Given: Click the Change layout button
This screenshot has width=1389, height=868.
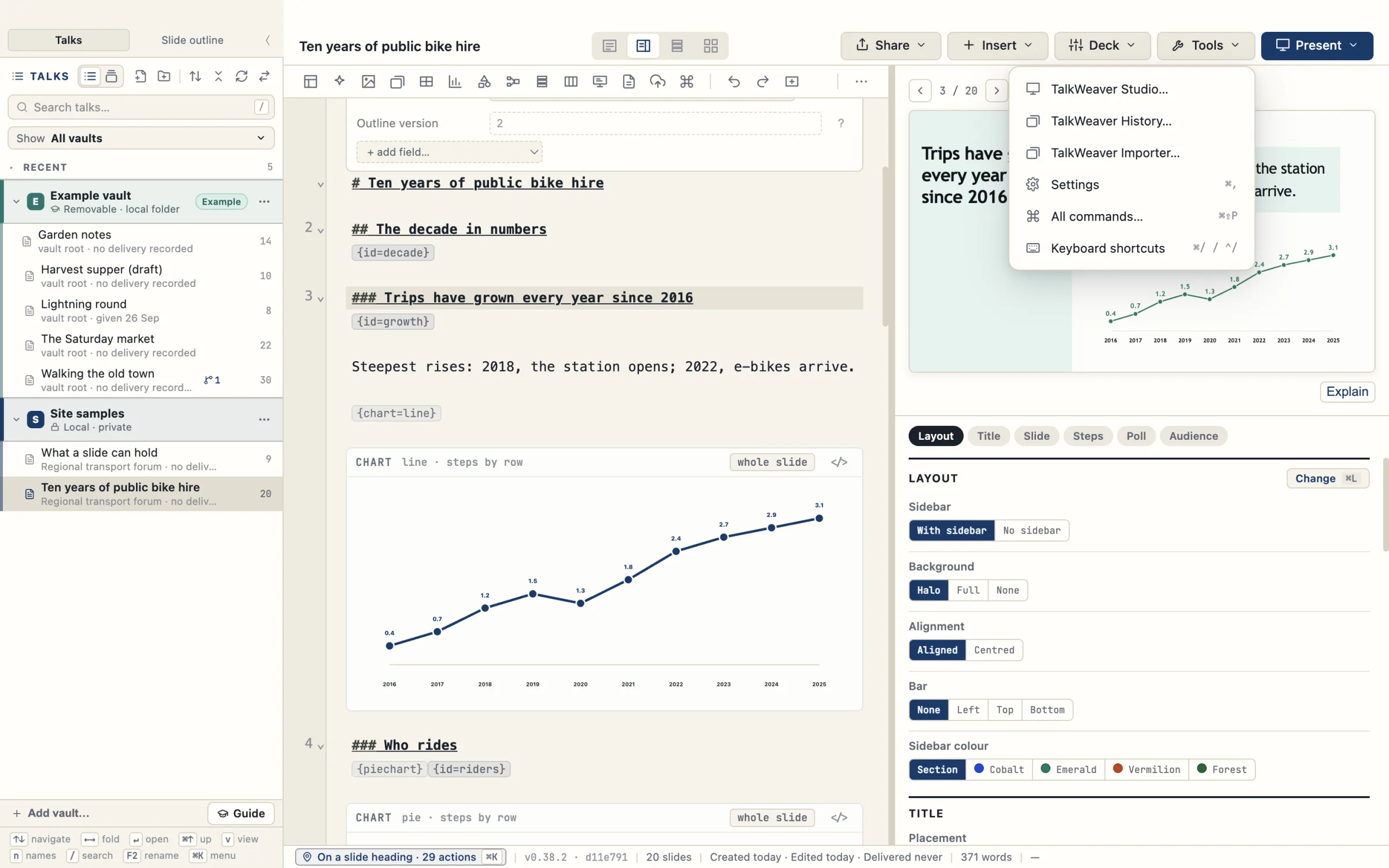Looking at the screenshot, I should point(1328,479).
